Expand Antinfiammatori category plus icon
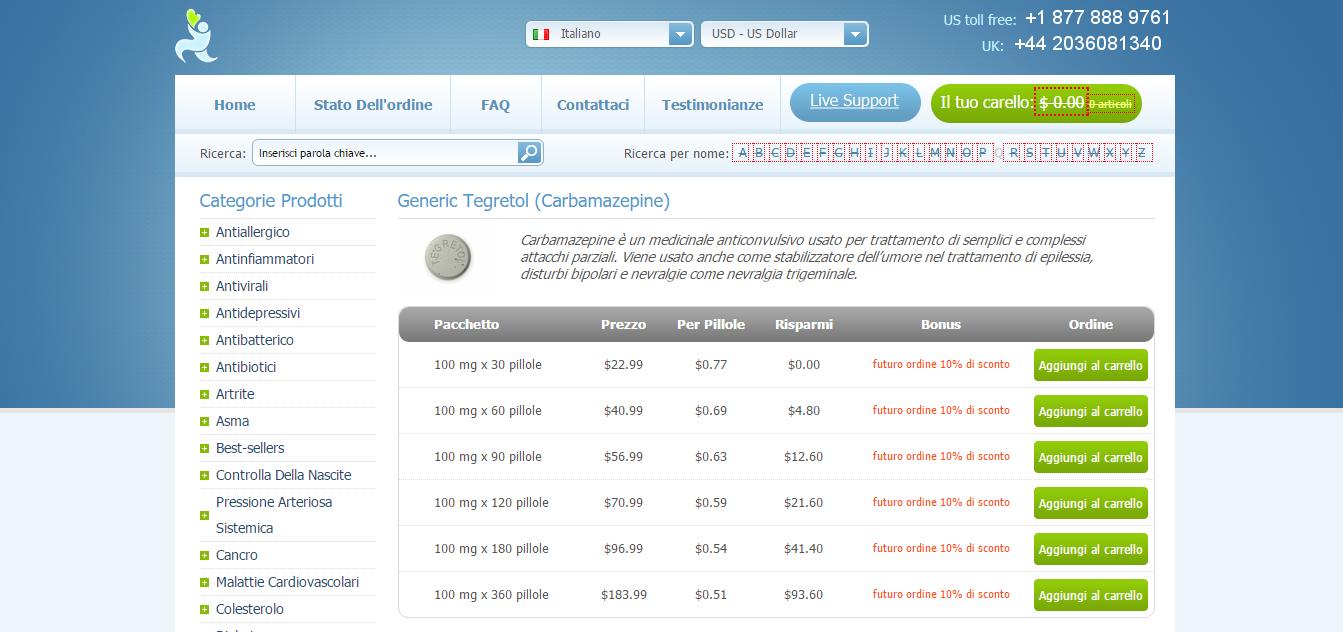 204,260
